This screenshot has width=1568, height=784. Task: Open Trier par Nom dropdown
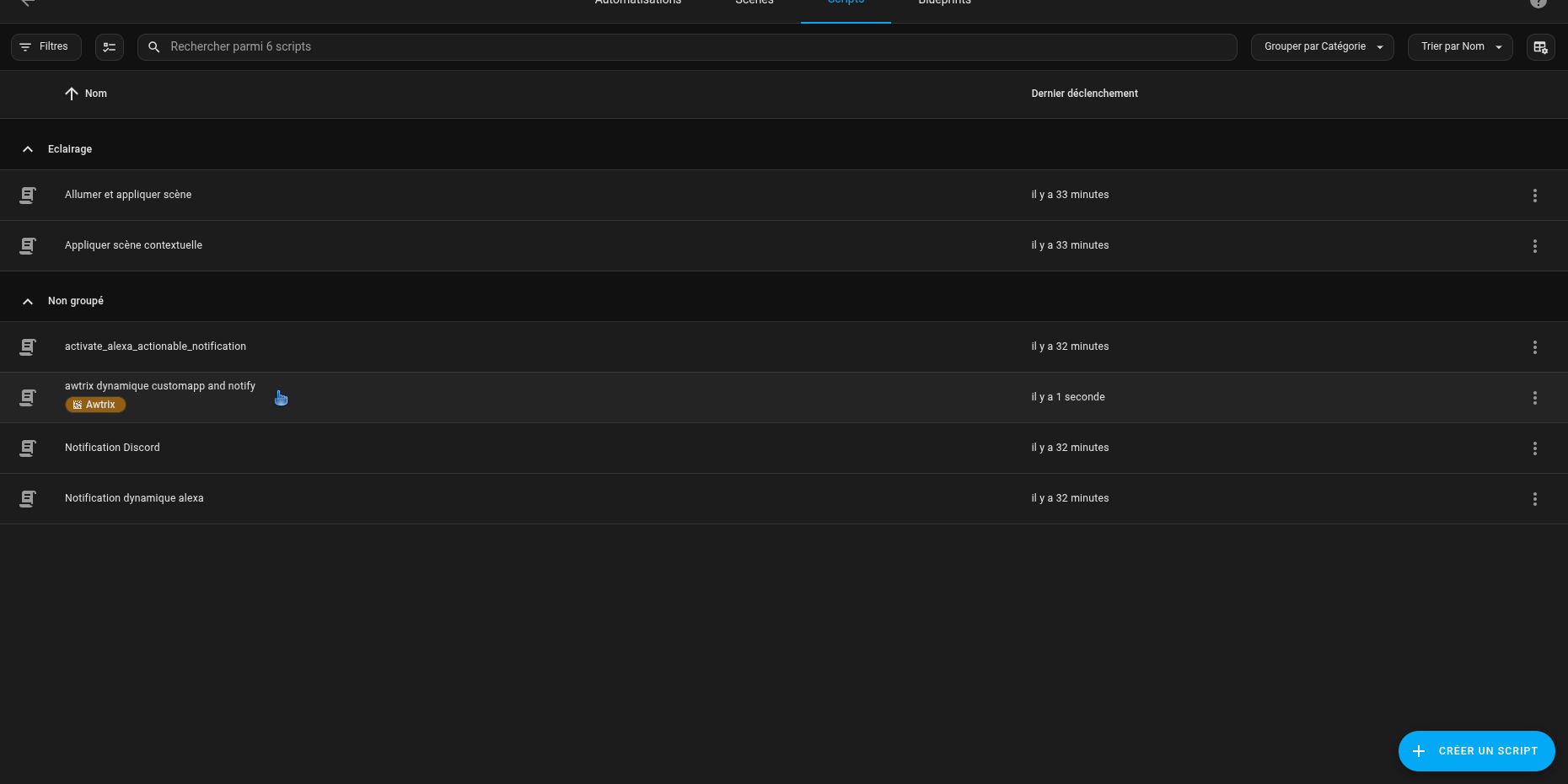(1460, 47)
